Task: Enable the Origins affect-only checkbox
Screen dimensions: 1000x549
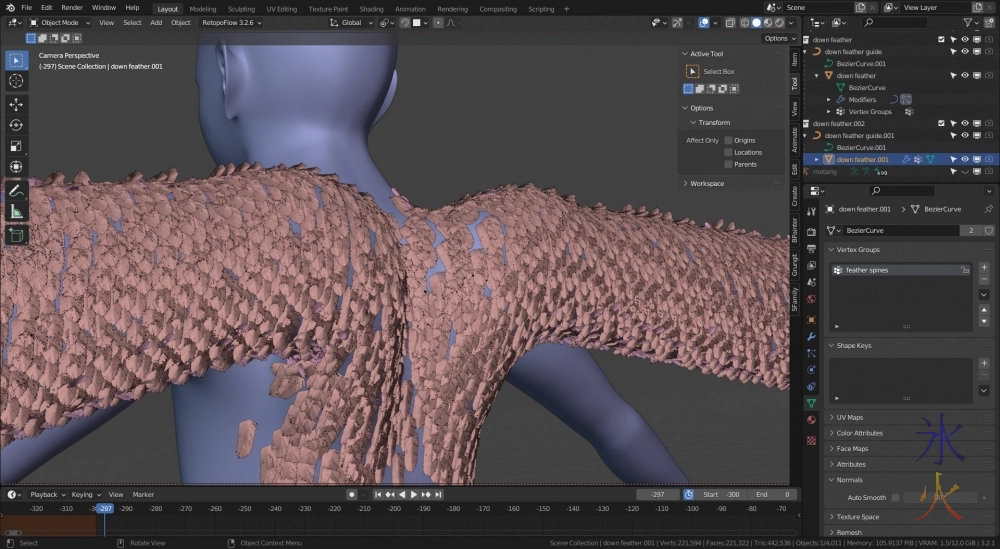Action: (x=728, y=140)
